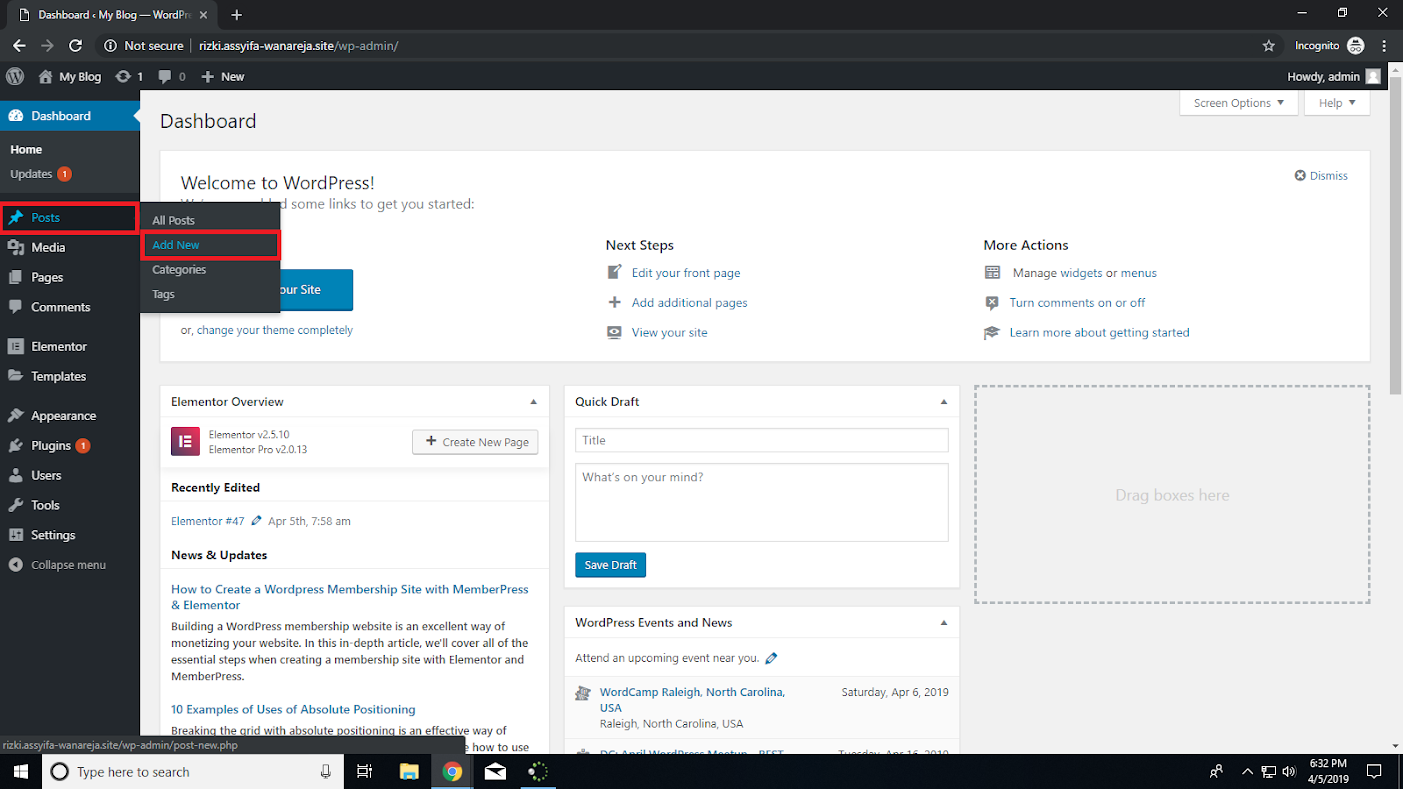Click the Quick Draft Title field
Image resolution: width=1403 pixels, height=789 pixels.
761,440
